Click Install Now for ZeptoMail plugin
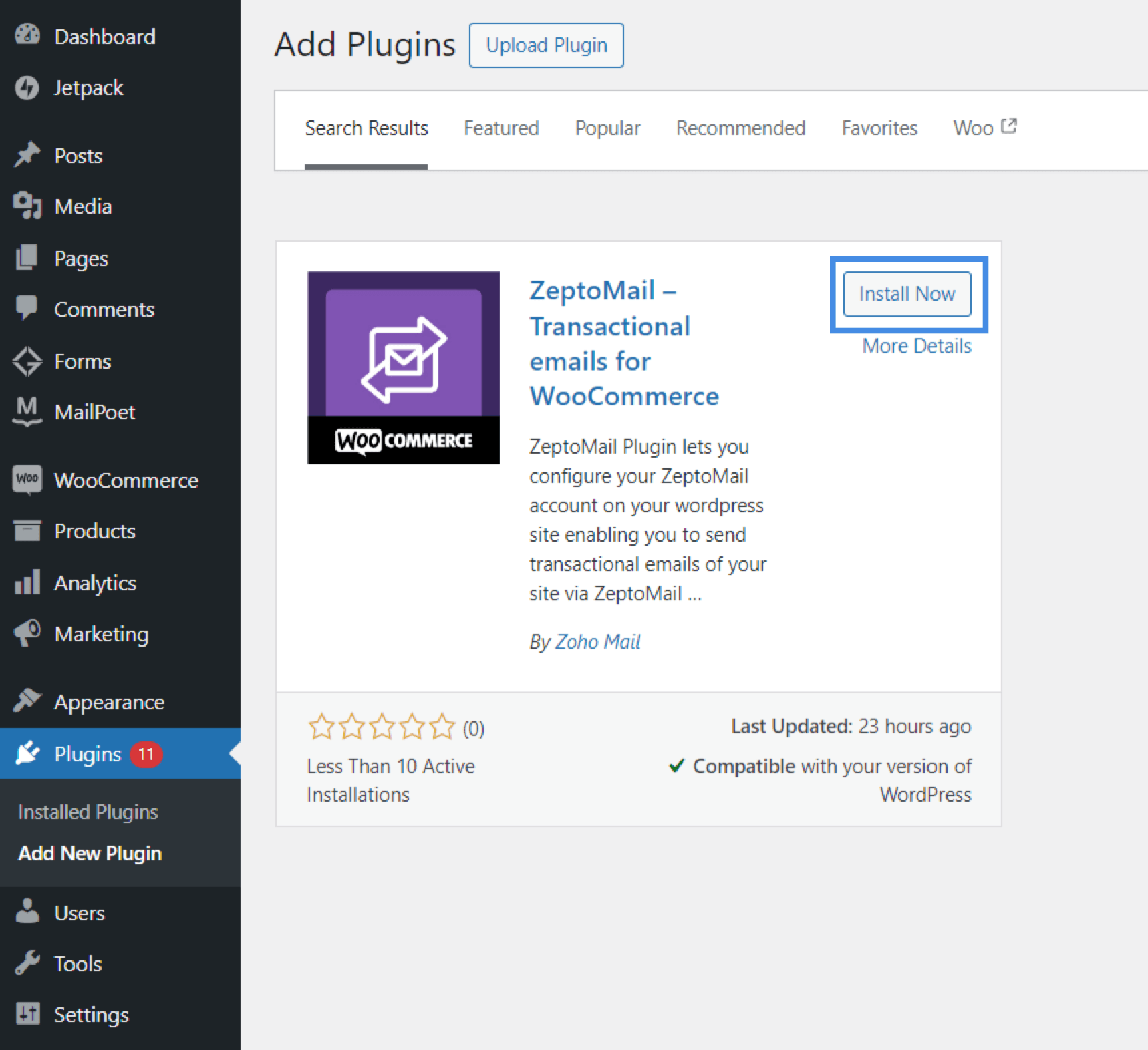This screenshot has height=1050, width=1148. [907, 294]
